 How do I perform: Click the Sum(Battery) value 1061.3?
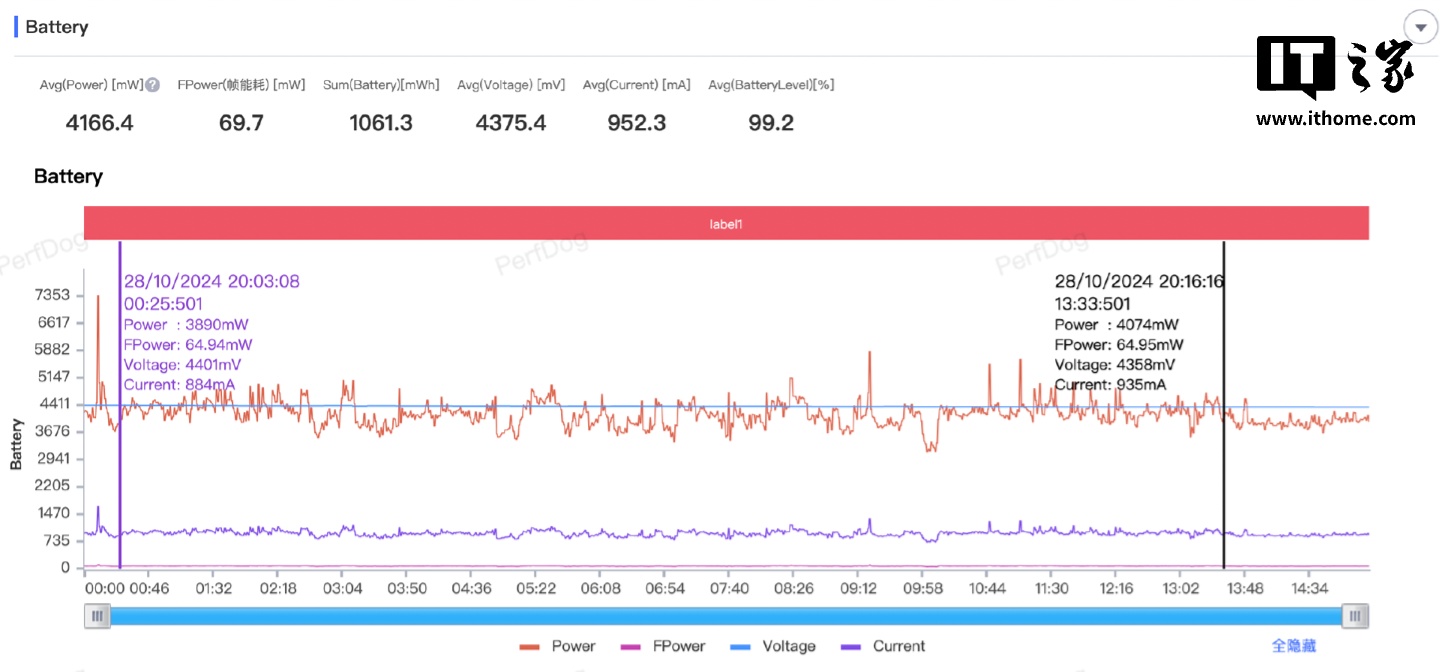pyautogui.click(x=380, y=123)
